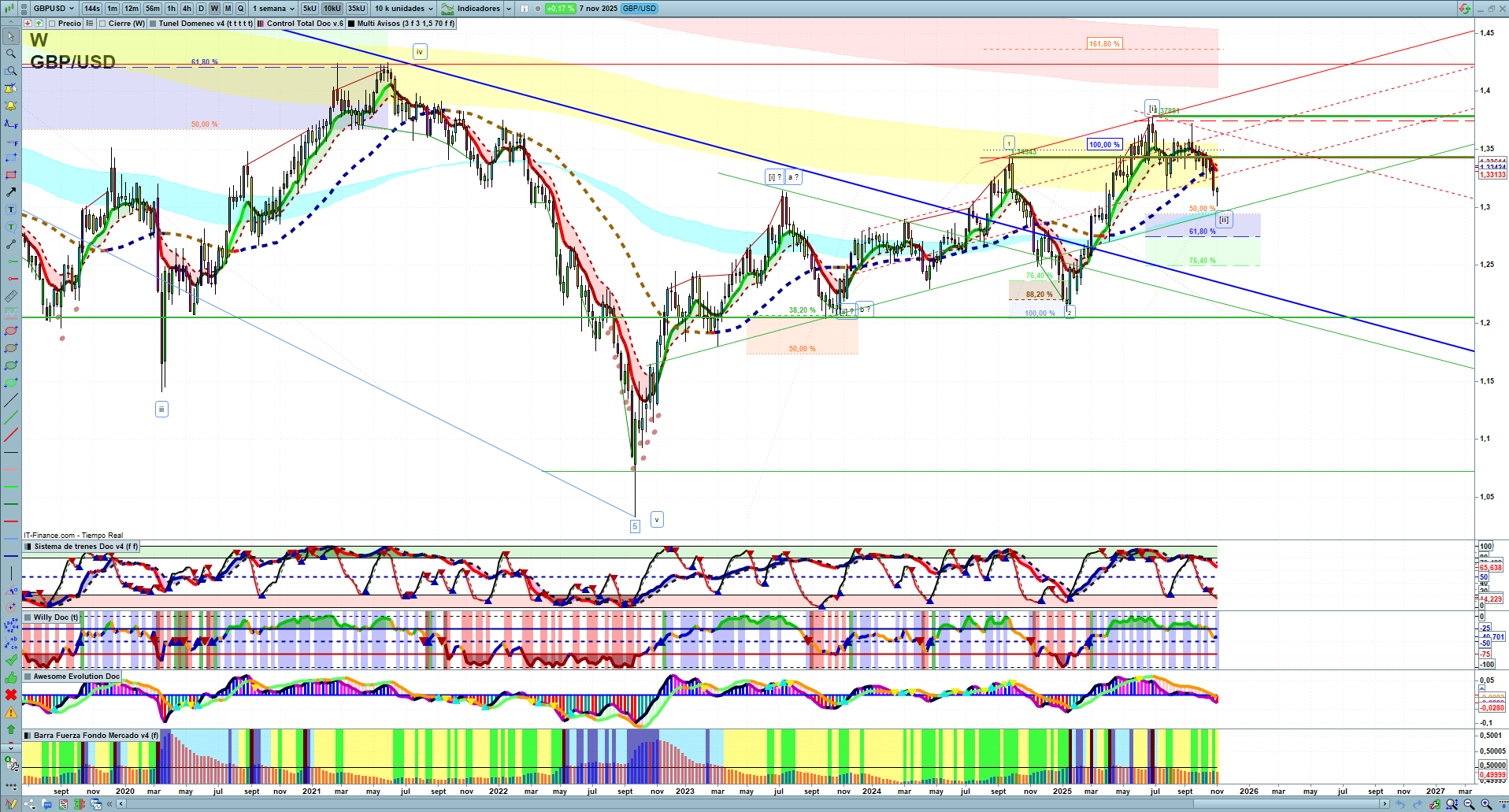
Task: Switch to the weekly W timeframe
Action: pos(214,9)
